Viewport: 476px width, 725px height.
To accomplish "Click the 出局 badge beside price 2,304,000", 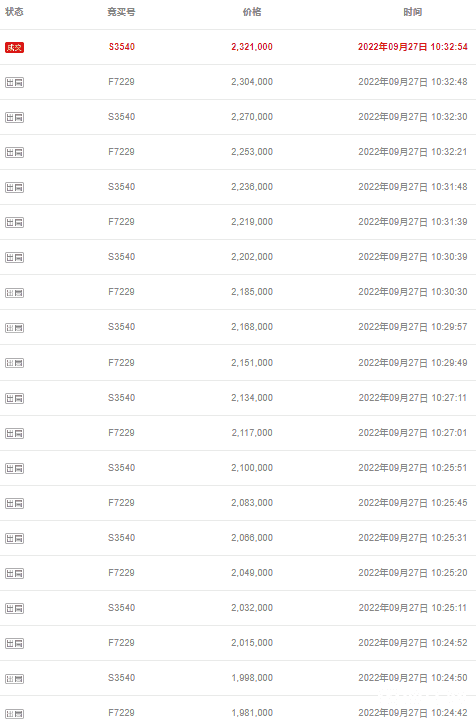I will 14,82.
